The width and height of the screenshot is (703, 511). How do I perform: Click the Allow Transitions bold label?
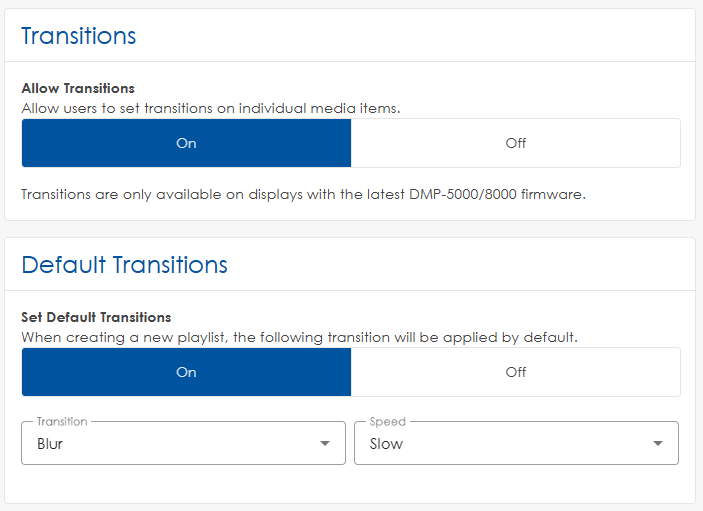78,88
